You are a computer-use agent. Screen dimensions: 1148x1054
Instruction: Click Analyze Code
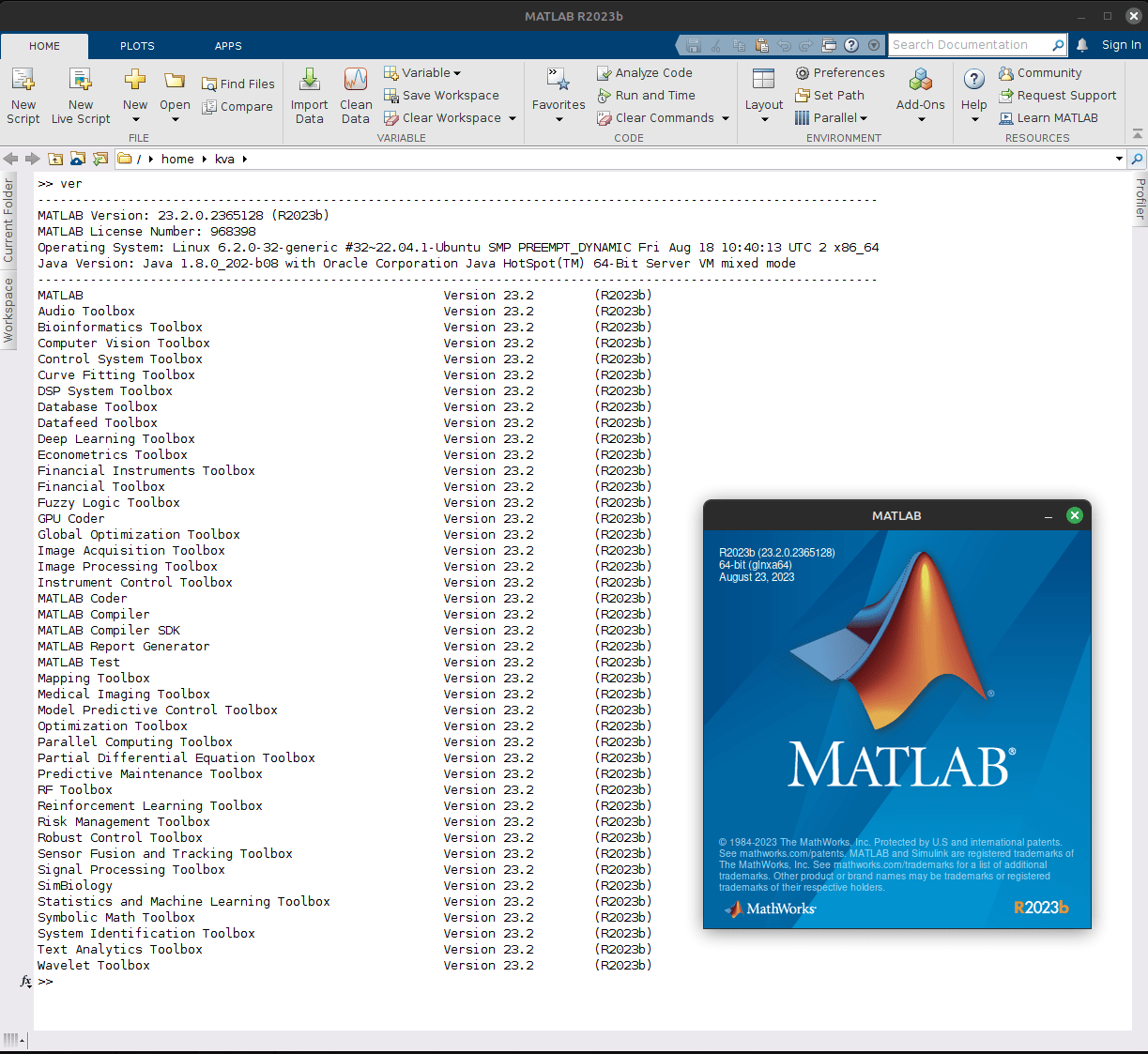[x=645, y=72]
